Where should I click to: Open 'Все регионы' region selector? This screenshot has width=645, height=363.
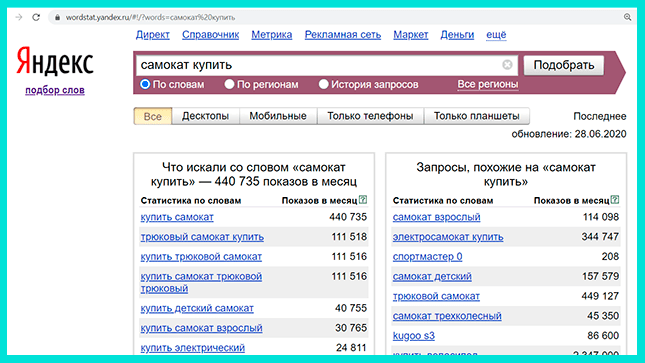488,84
